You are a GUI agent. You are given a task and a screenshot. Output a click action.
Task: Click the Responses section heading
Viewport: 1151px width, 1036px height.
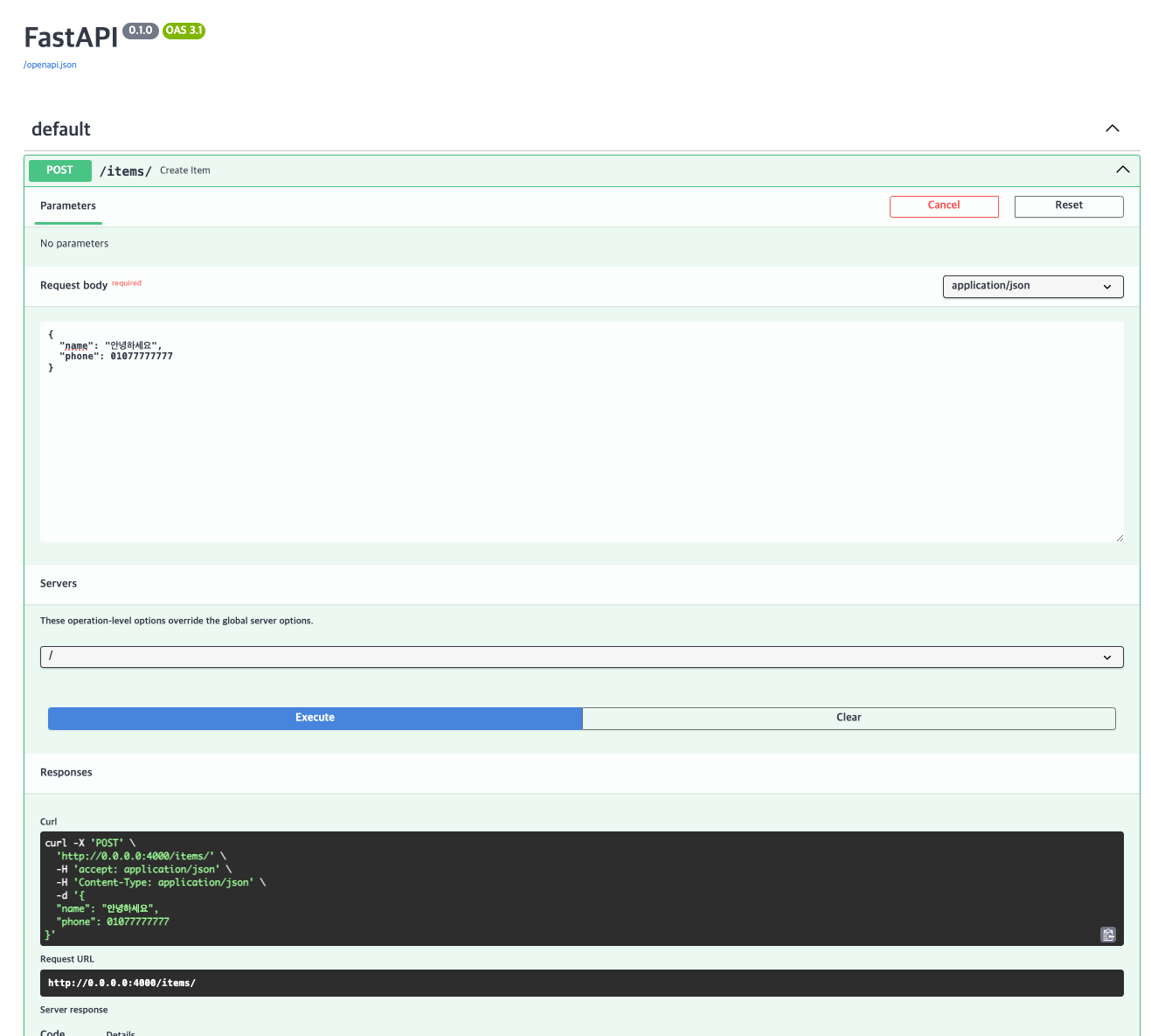pos(66,773)
